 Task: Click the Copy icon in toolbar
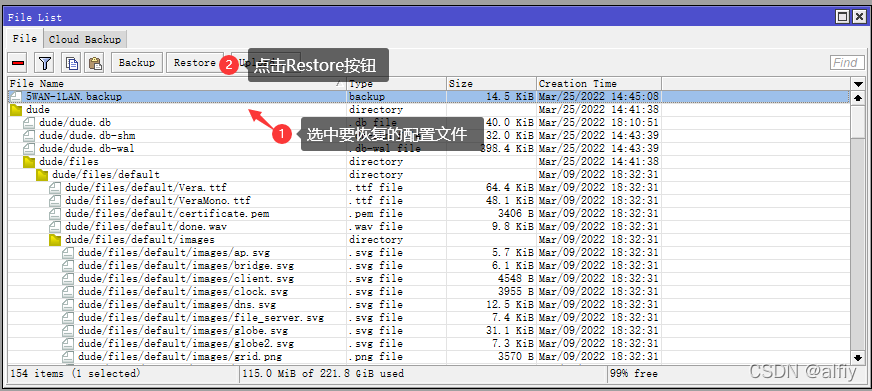pyautogui.click(x=71, y=63)
